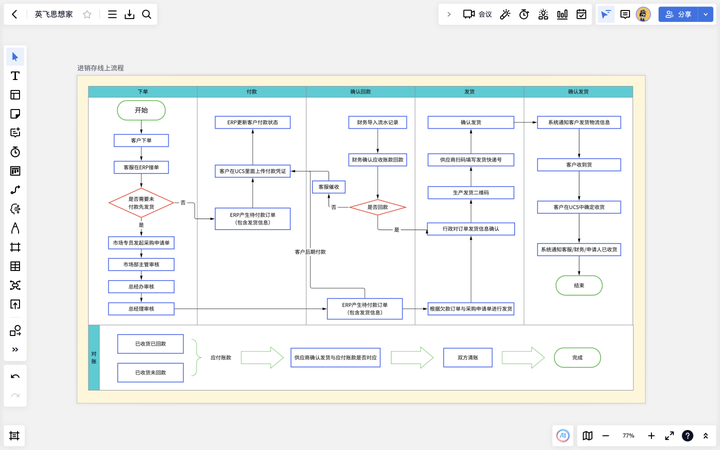Toggle the minimap panel
The image size is (720, 450).
pyautogui.click(x=587, y=435)
